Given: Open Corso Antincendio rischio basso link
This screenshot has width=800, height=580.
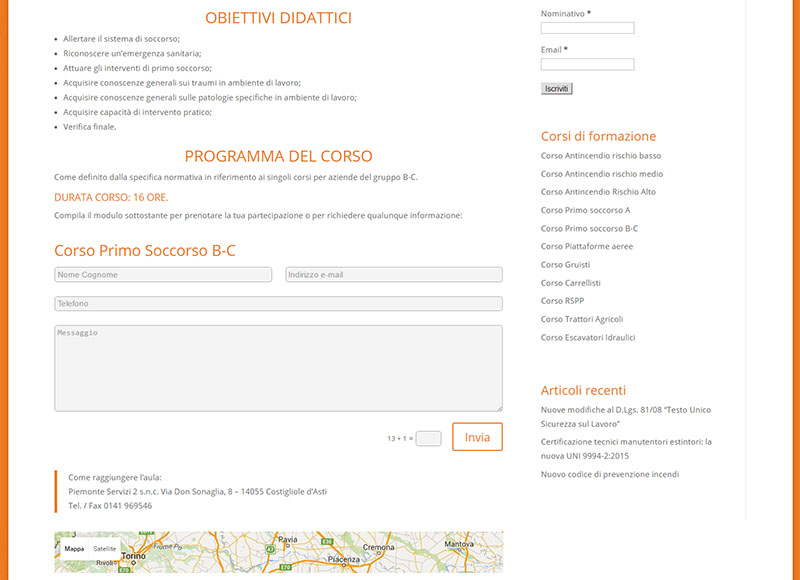Looking at the screenshot, I should point(601,156).
